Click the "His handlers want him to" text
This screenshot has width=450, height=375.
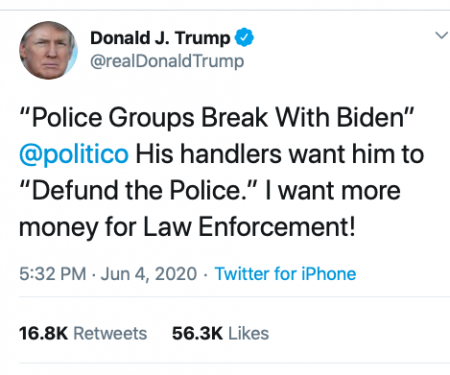[x=280, y=154]
